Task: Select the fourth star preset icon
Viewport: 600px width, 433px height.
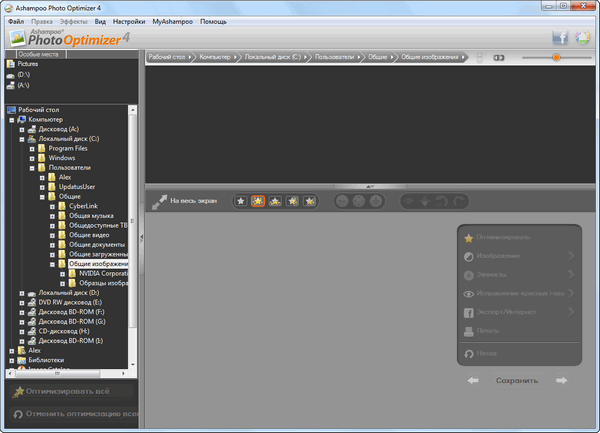Action: click(x=293, y=201)
